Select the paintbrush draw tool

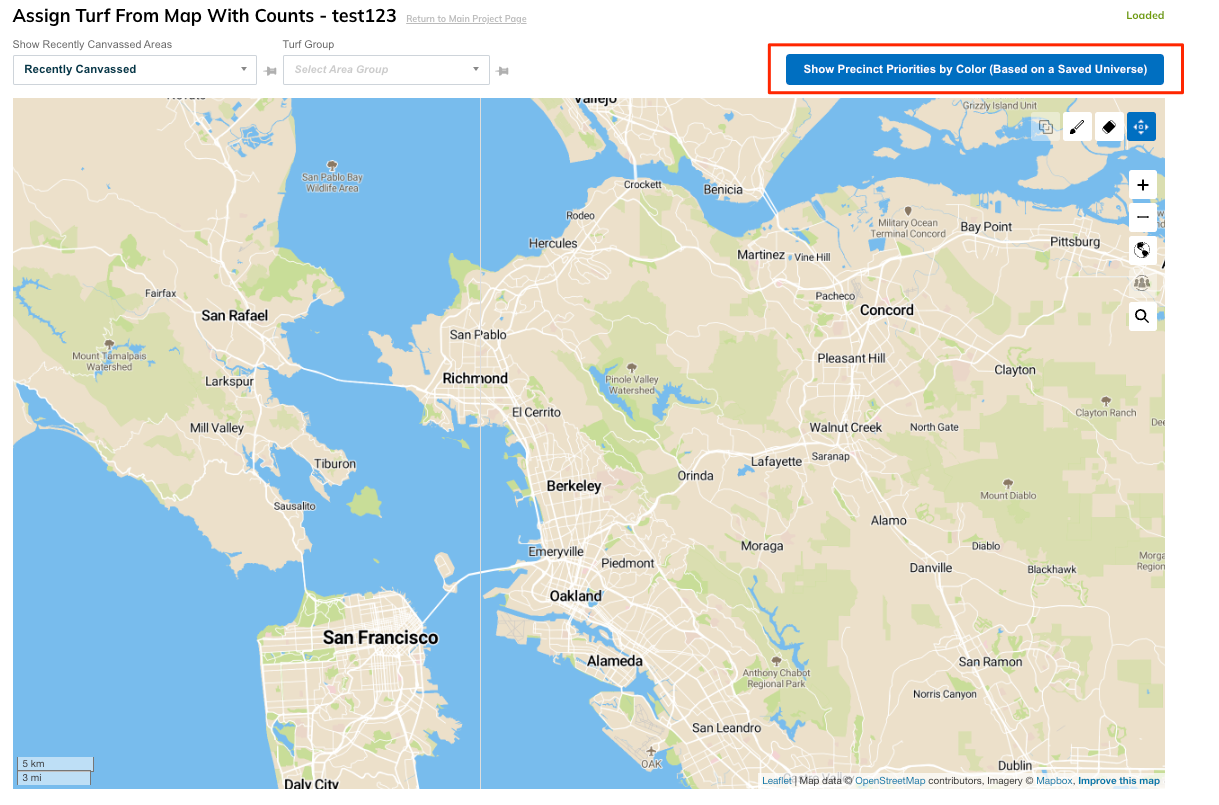1077,127
